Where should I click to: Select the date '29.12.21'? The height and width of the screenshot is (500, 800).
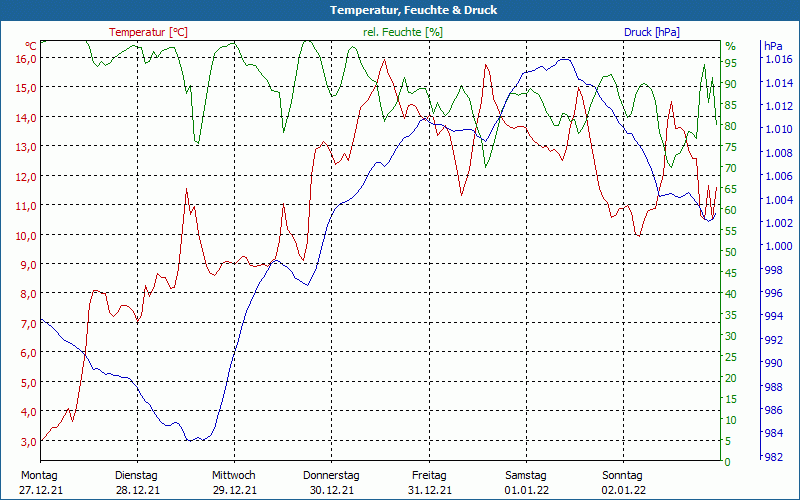click(x=235, y=490)
